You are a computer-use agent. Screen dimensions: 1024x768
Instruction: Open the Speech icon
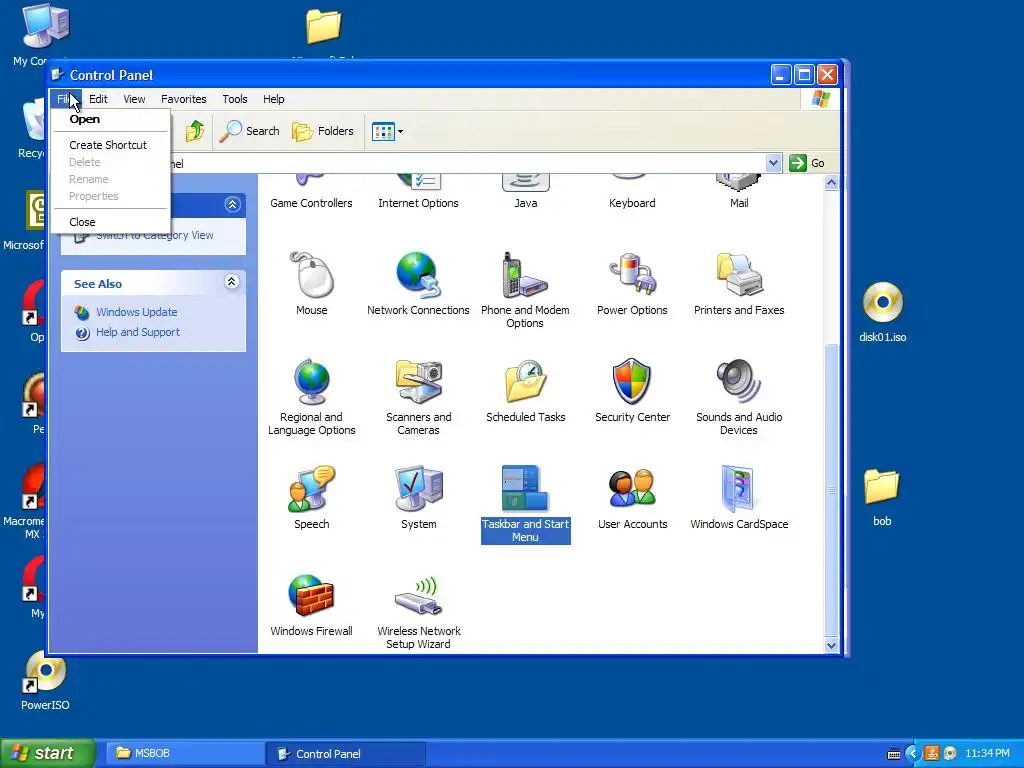pyautogui.click(x=312, y=489)
